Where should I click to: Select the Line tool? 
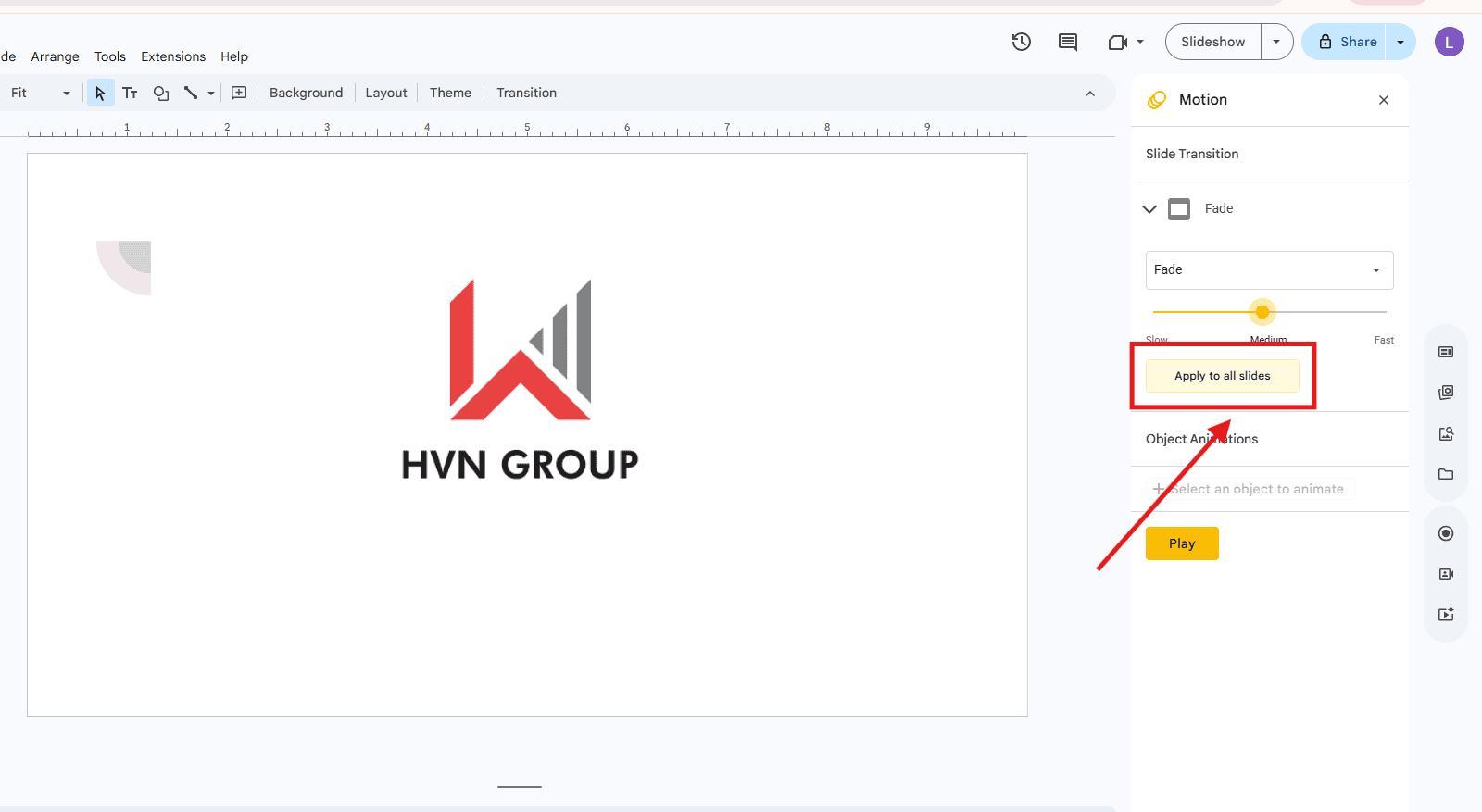(191, 93)
